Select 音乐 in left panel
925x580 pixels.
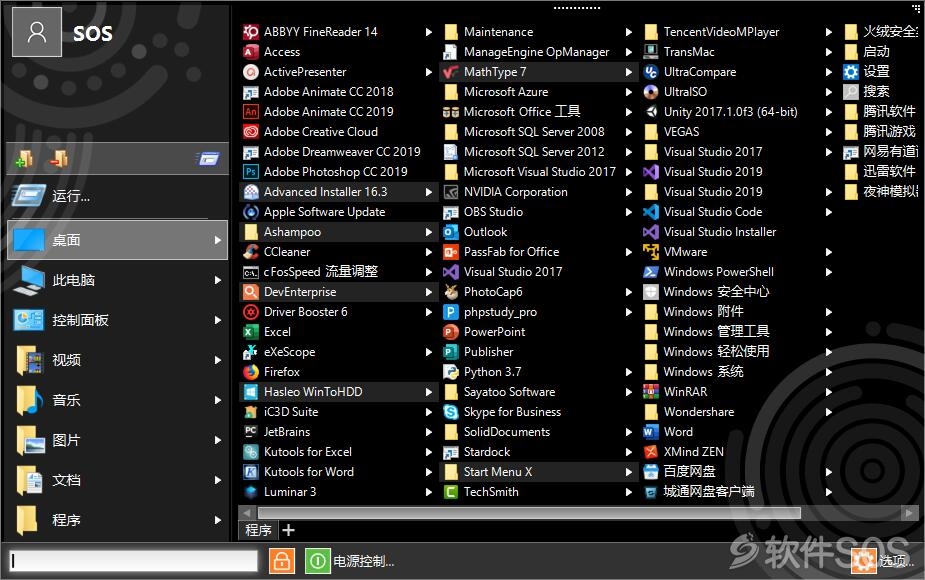click(x=117, y=400)
